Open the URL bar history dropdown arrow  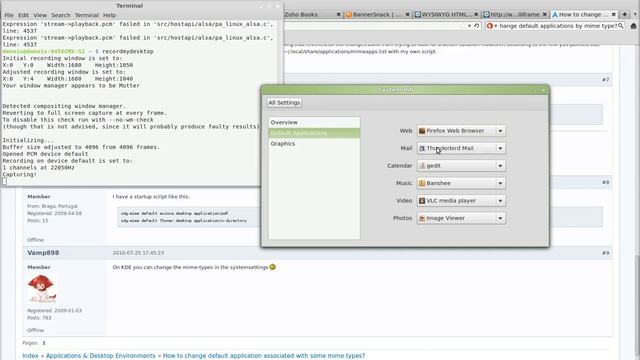[469, 26]
